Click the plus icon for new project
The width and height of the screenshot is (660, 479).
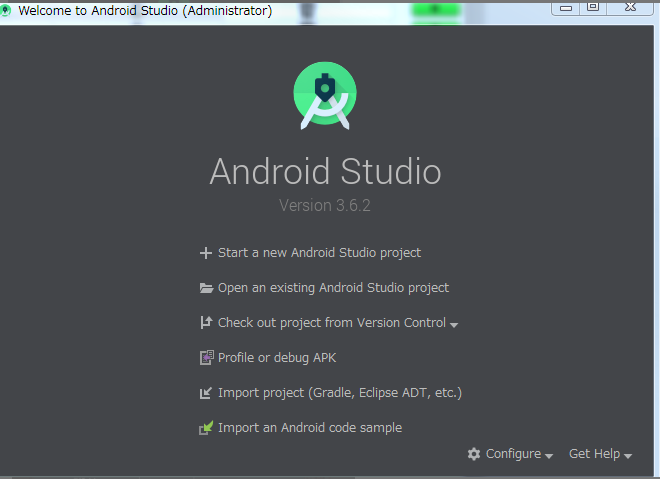(205, 253)
